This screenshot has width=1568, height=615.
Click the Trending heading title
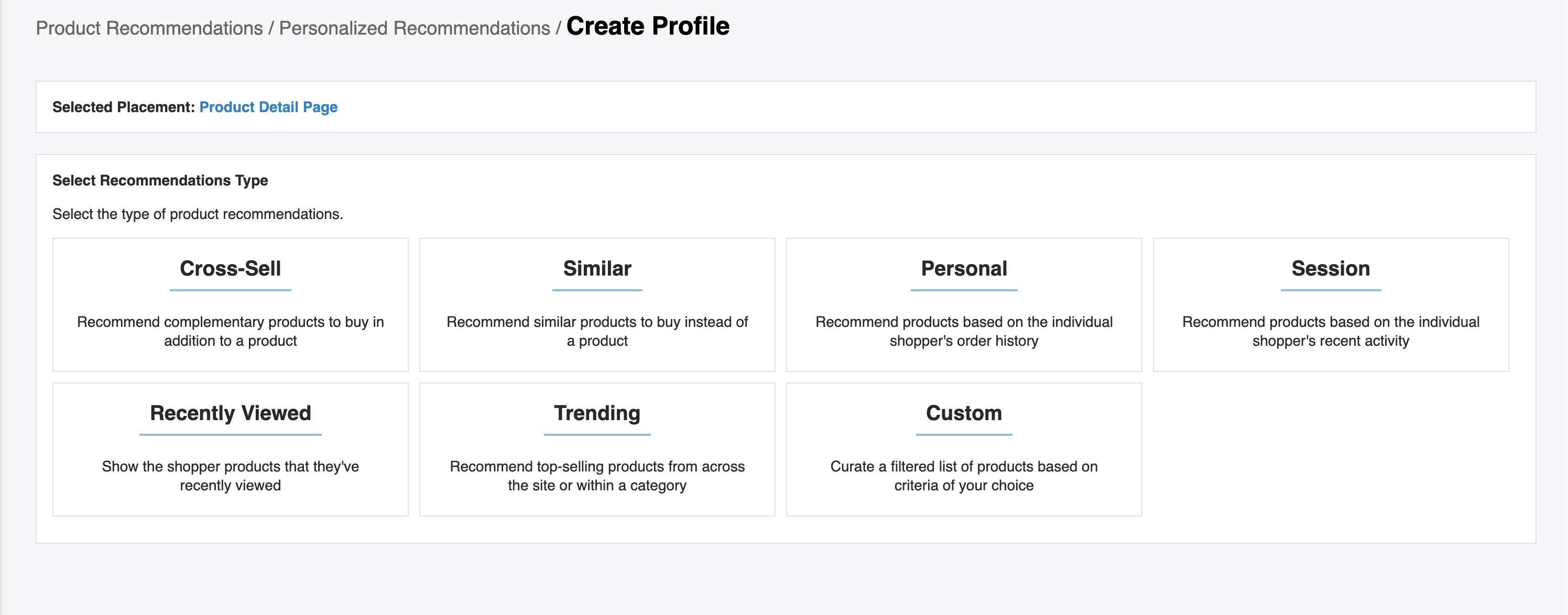(x=596, y=413)
